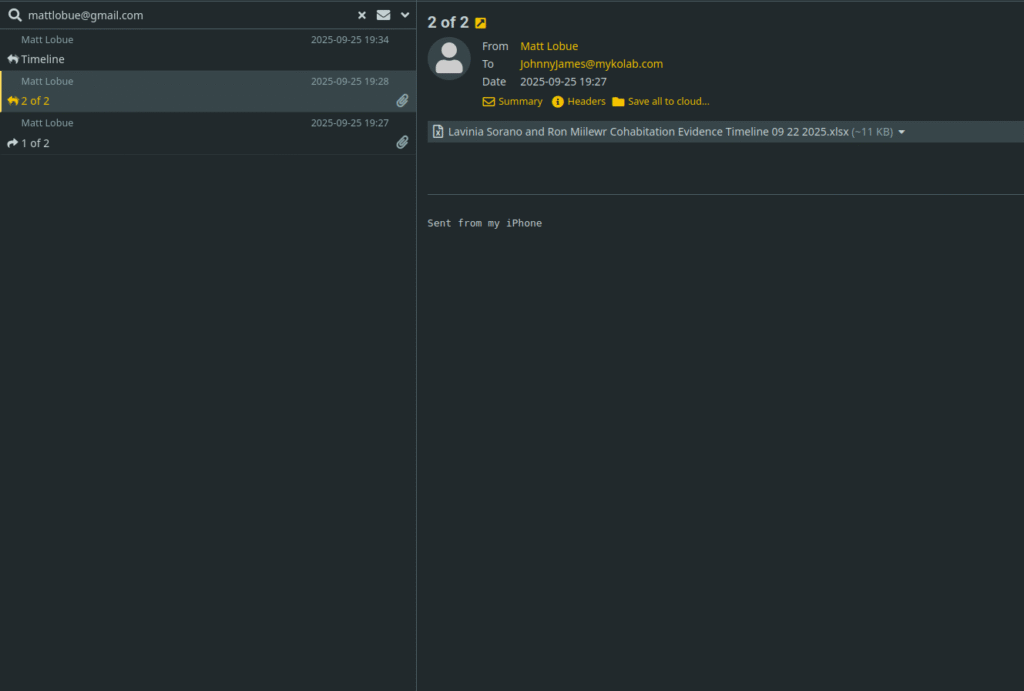Click sender name Matt Lobue link
The height and width of the screenshot is (691, 1024).
coord(549,46)
